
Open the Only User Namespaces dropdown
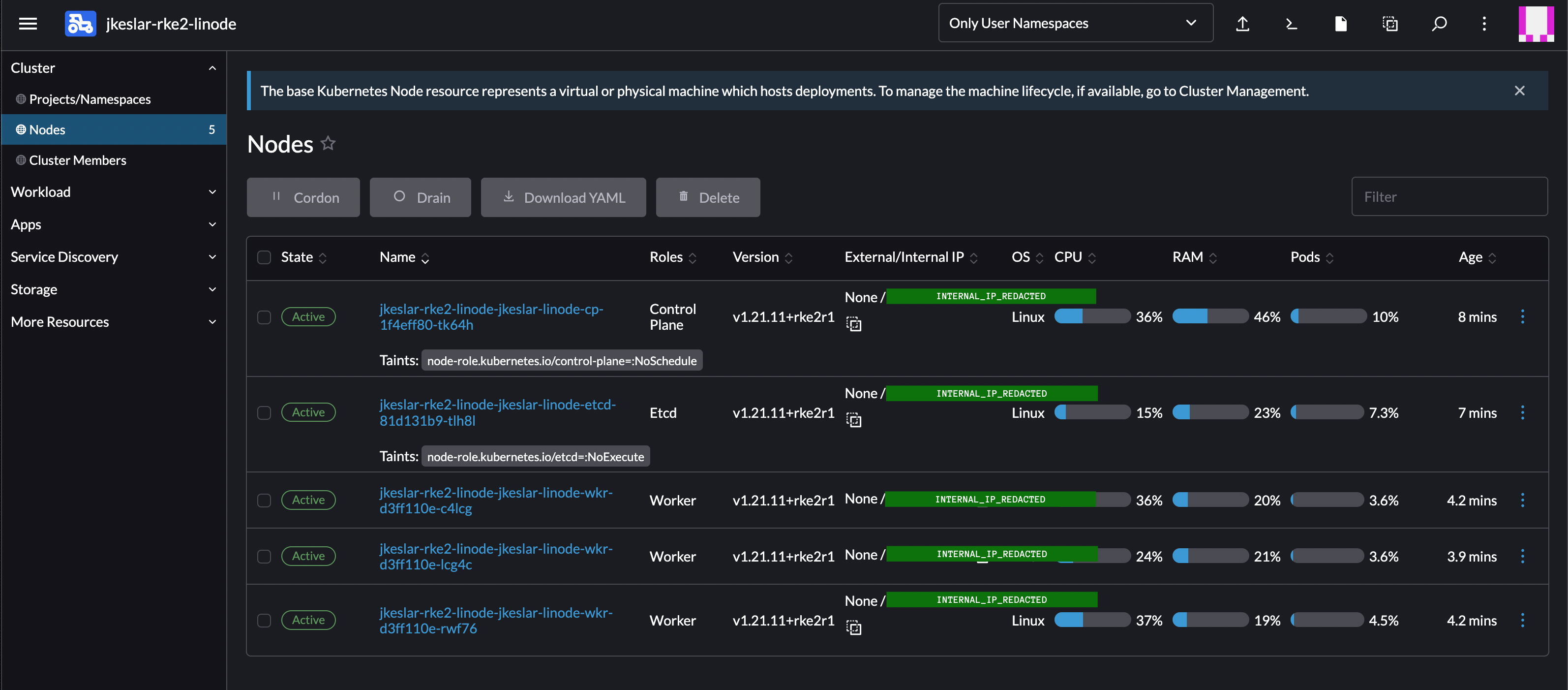(x=1075, y=23)
